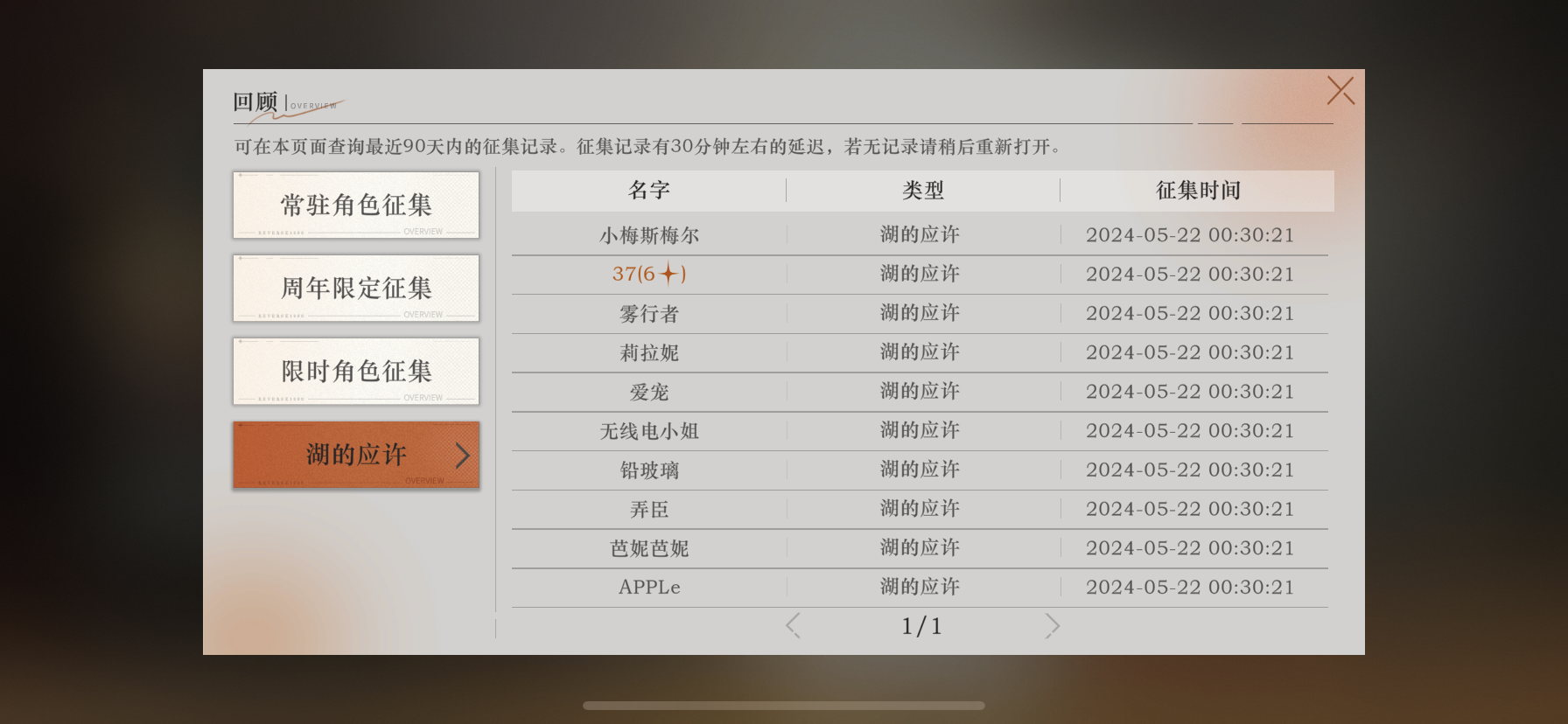Click 湖的应许 type in 弄臣 row
The width and height of the screenshot is (1568, 724).
tap(920, 509)
